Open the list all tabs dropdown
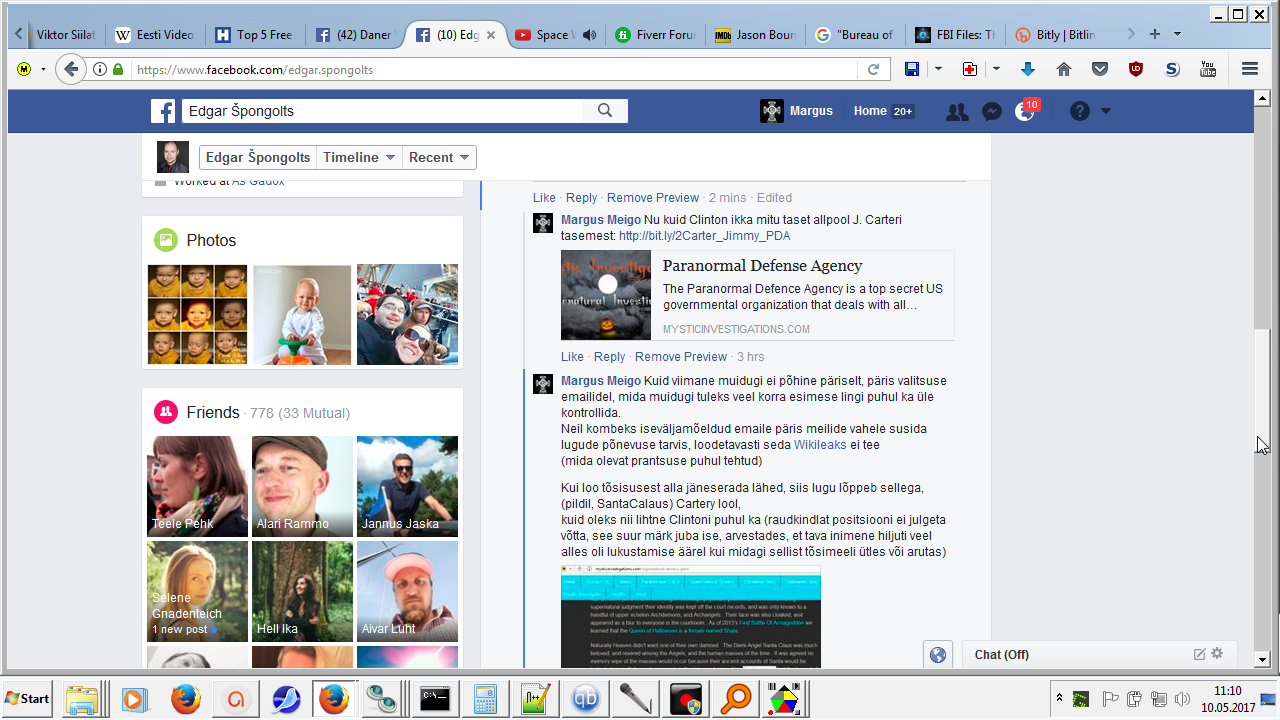 click(x=1177, y=34)
